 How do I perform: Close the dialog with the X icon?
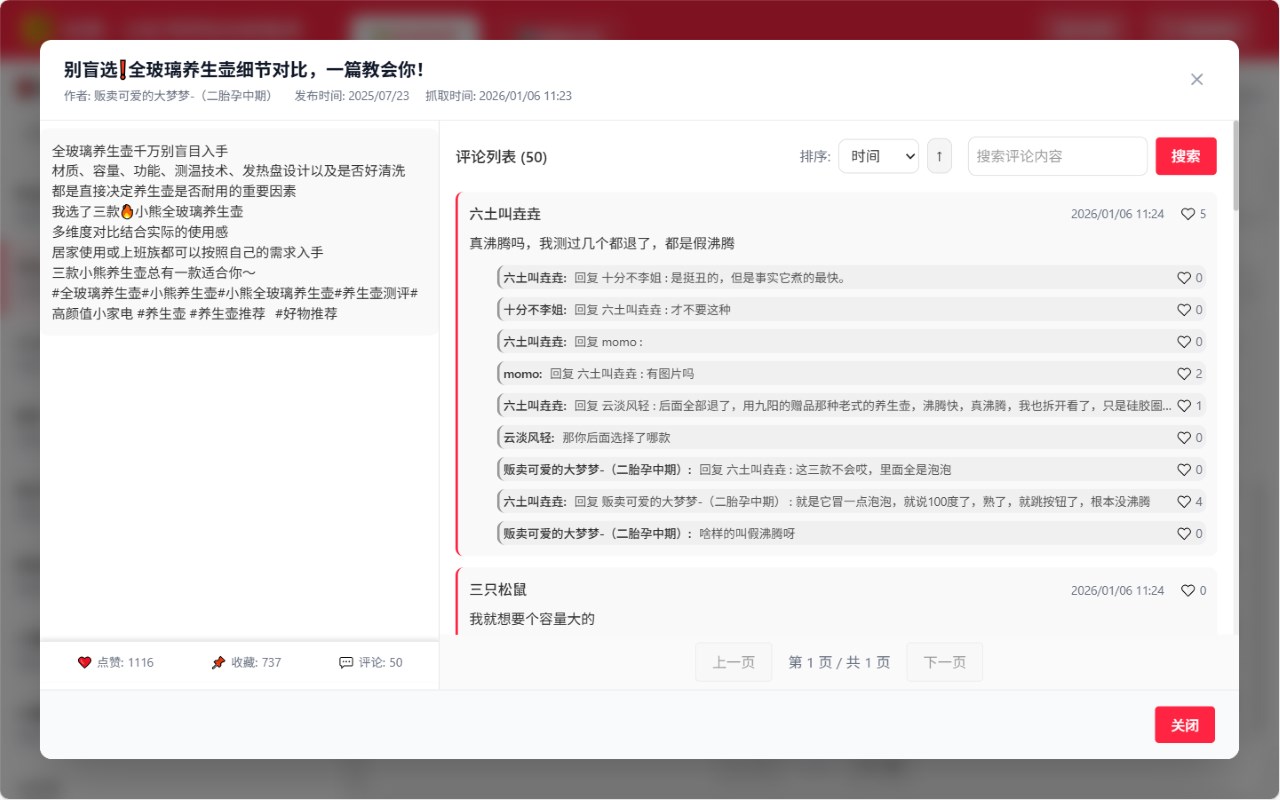click(1197, 80)
